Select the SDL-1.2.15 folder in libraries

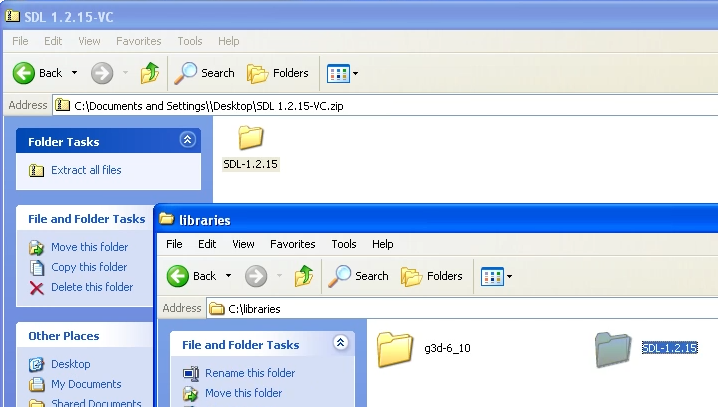[612, 349]
